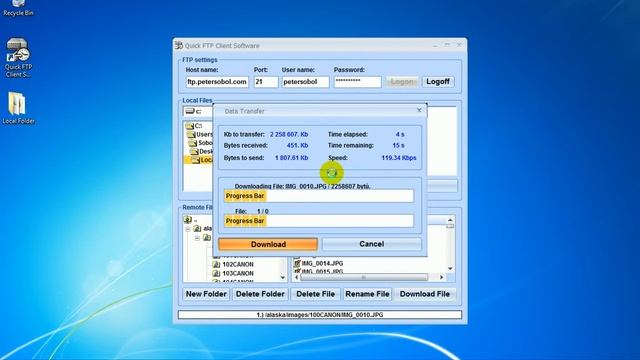Screen dimensions: 640x360
Task: Click the New Folder button
Action: tap(206, 294)
